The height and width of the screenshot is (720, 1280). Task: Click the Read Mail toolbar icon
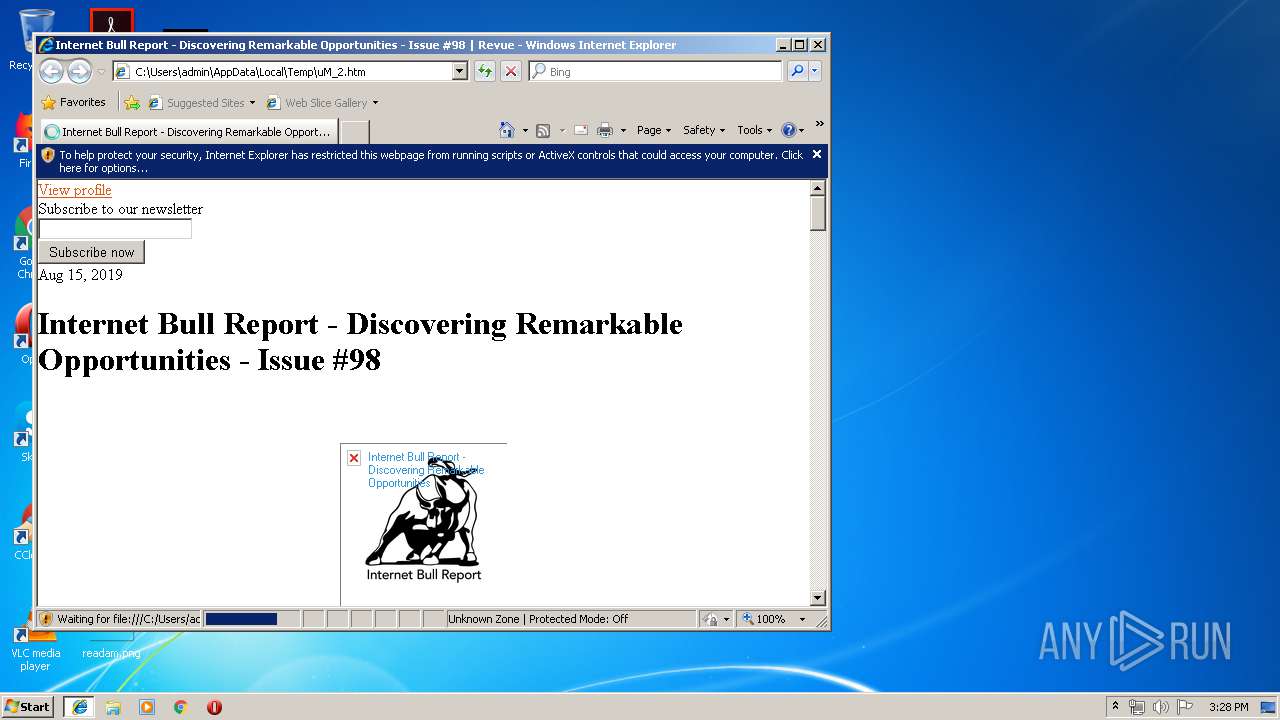[x=580, y=130]
